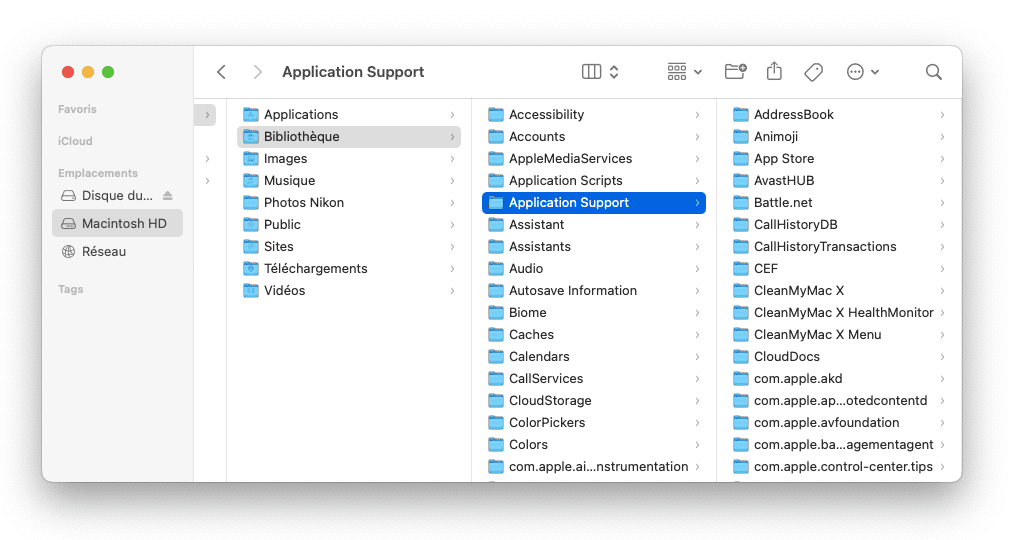The width and height of the screenshot is (1021, 540).
Task: Select Macintosh HD in the sidebar
Action: 117,223
